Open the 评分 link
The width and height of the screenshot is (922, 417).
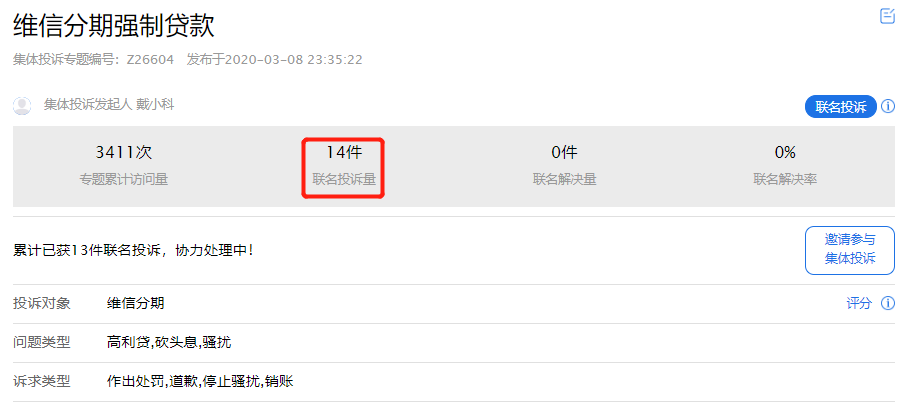tap(859, 303)
